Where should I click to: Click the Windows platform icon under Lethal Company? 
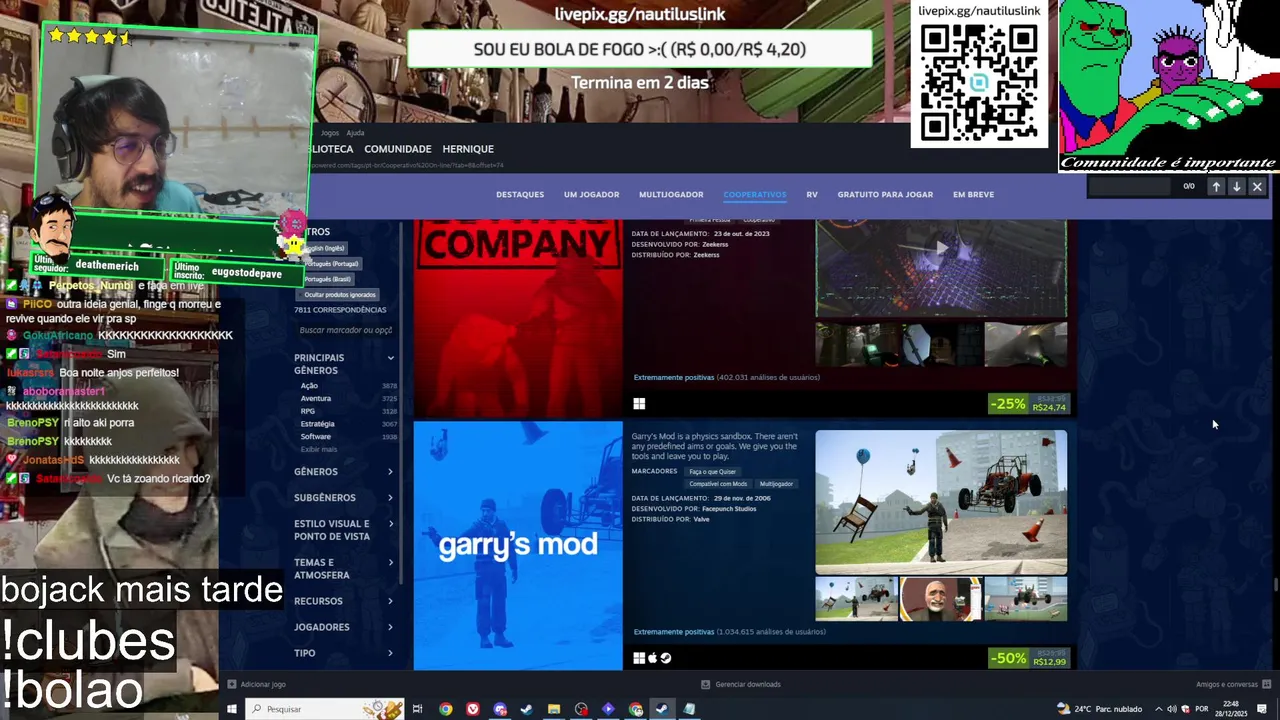point(639,404)
